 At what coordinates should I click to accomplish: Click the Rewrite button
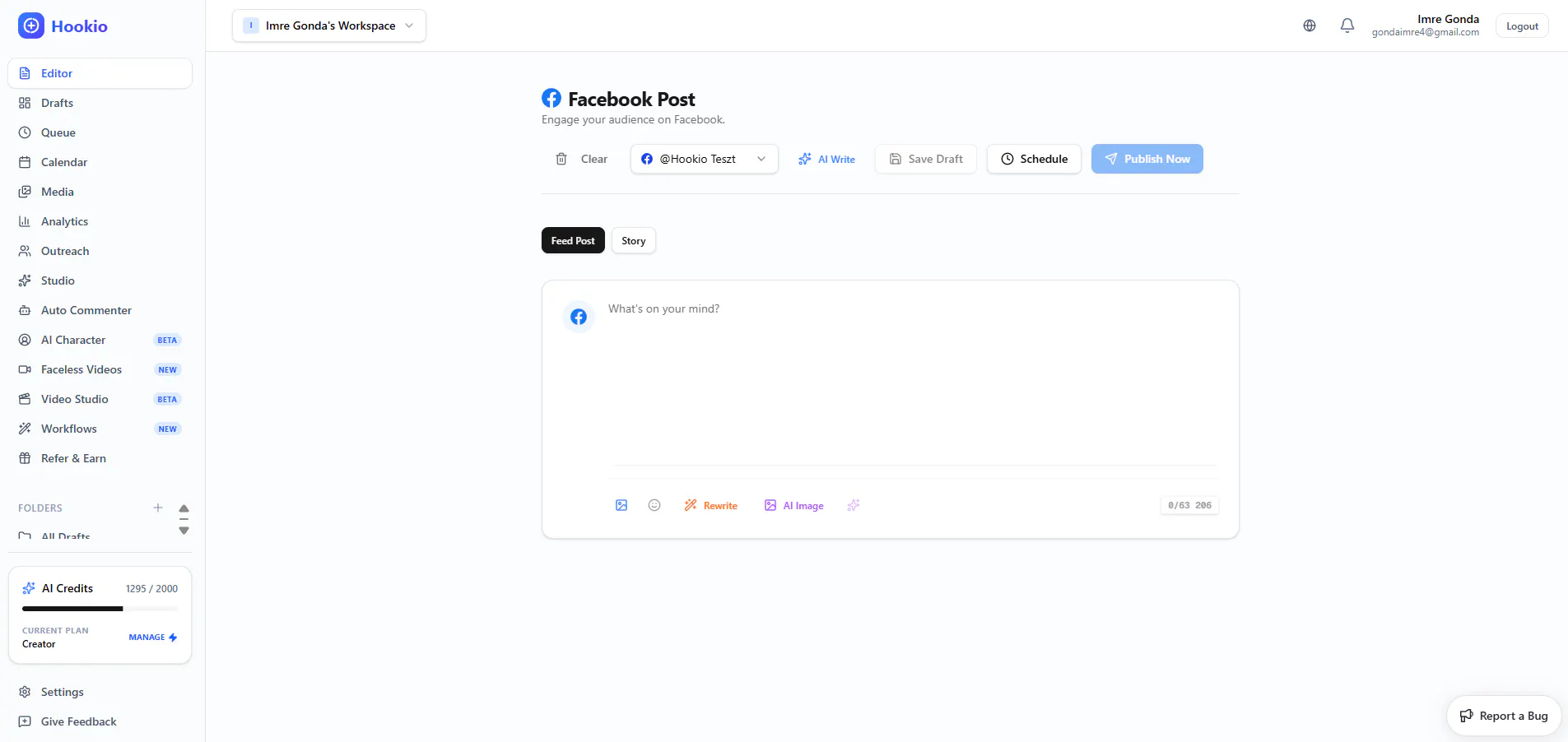[x=711, y=505]
